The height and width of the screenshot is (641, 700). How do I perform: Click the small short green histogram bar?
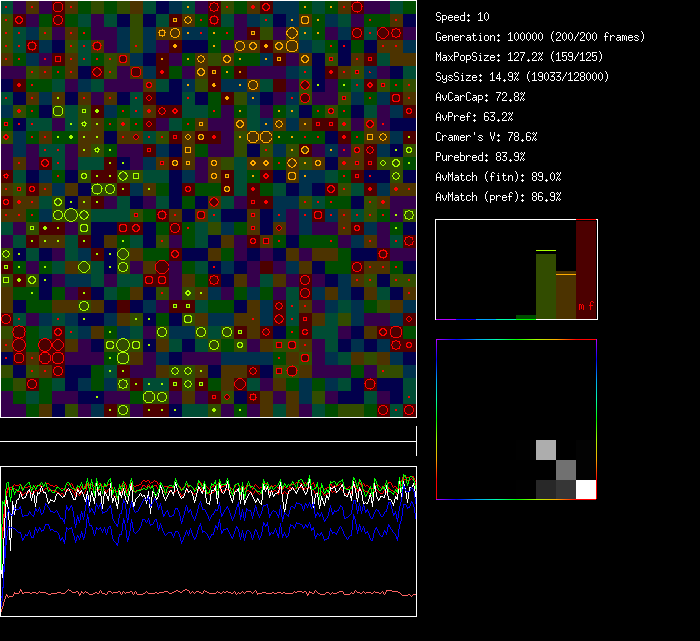coord(526,317)
